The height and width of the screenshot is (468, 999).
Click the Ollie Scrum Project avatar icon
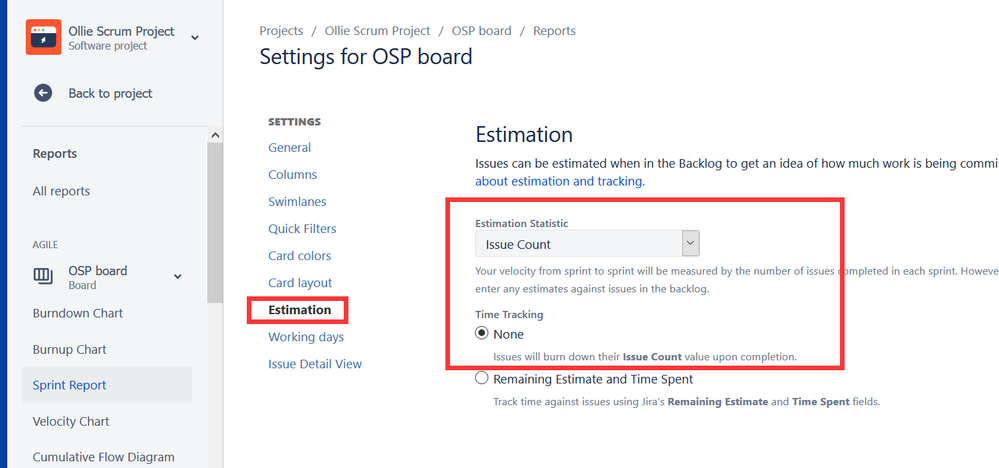pos(43,37)
